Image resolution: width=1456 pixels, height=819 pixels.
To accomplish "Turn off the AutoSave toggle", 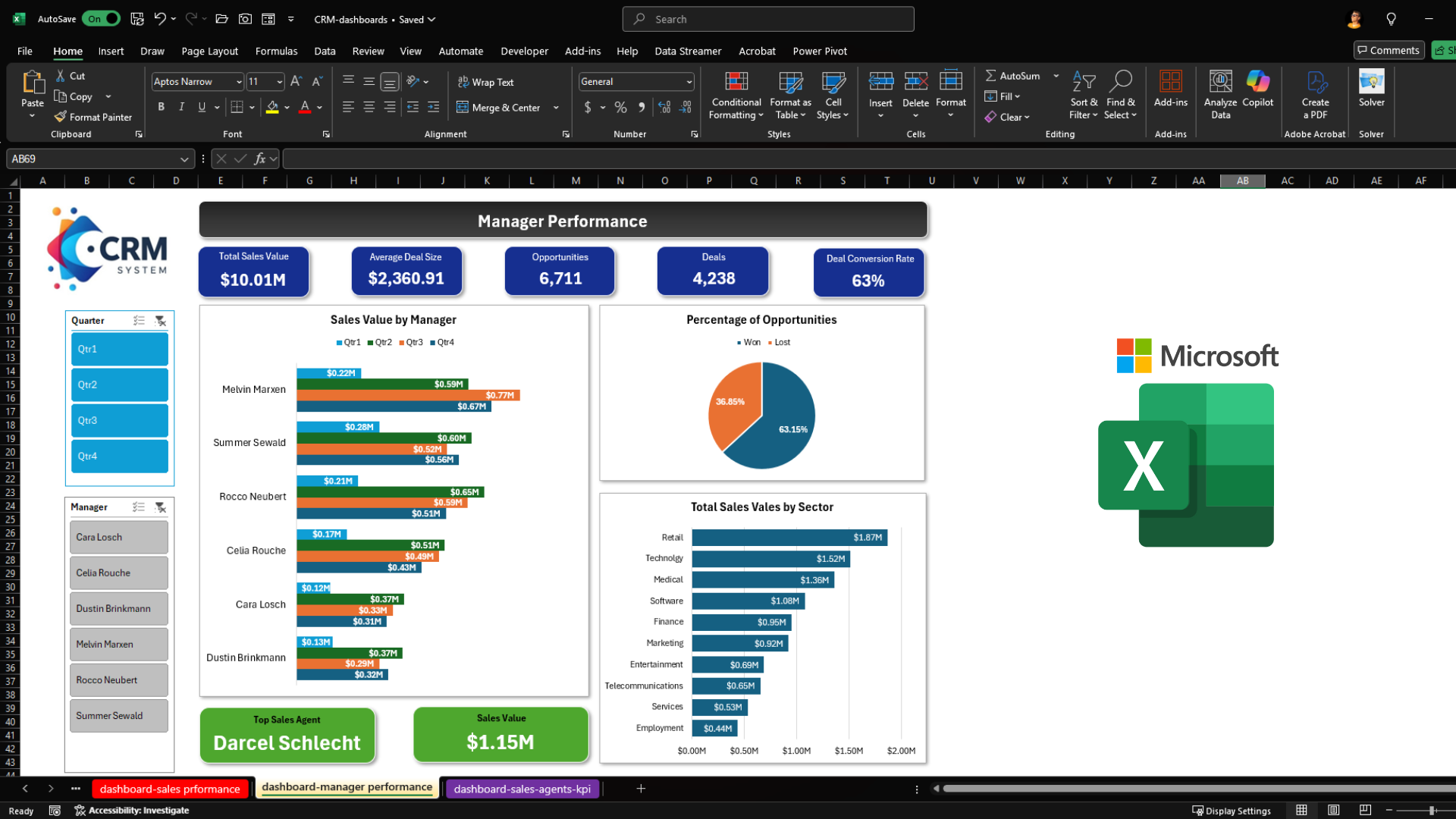I will tap(102, 19).
